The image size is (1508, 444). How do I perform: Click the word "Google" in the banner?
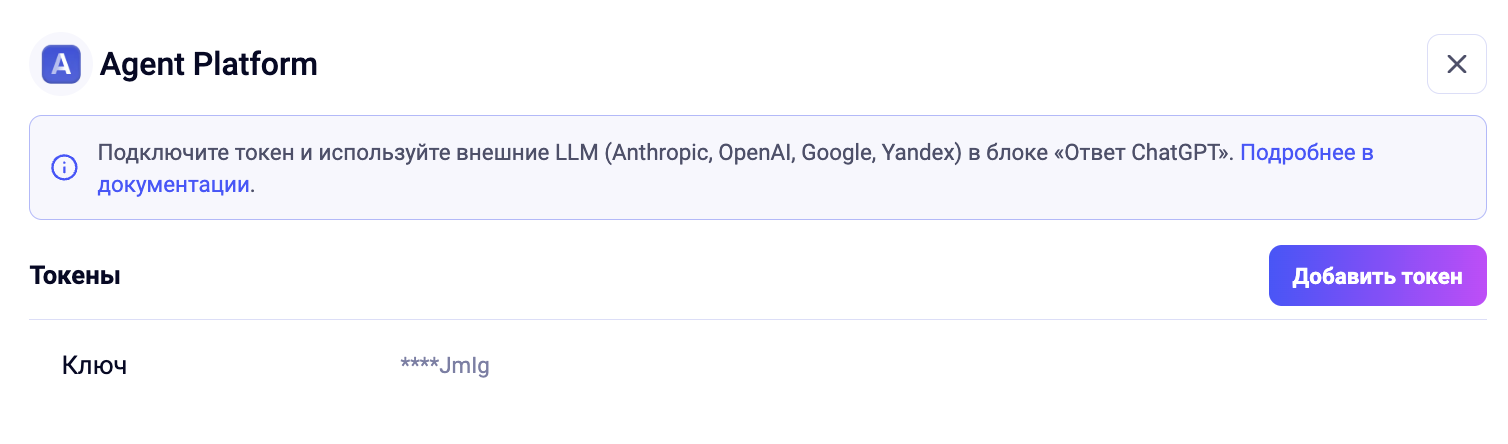click(x=842, y=153)
